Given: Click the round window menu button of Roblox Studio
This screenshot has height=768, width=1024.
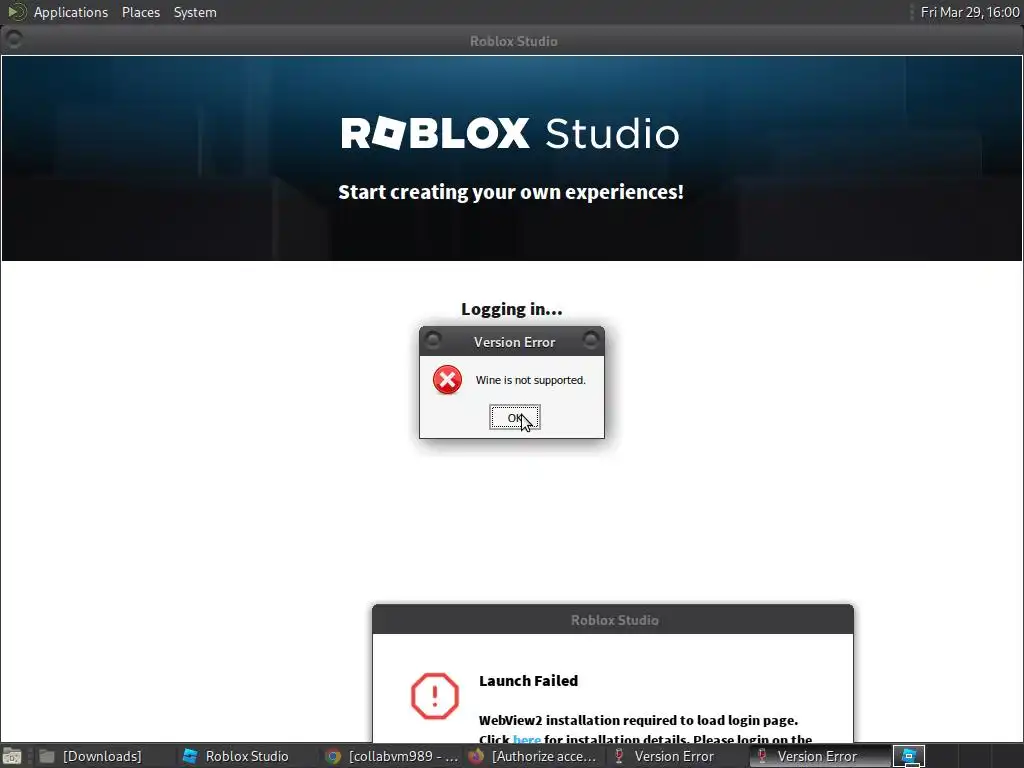Looking at the screenshot, I should point(13,40).
